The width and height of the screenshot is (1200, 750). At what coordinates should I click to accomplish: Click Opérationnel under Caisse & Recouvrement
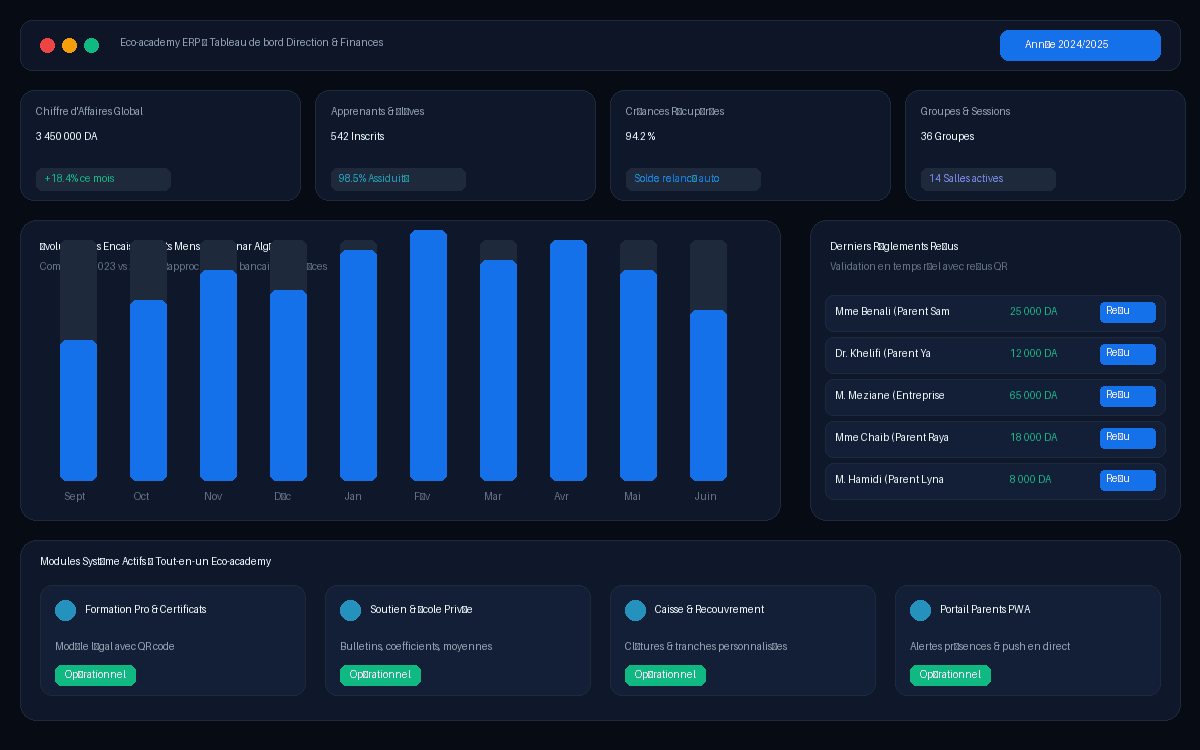click(665, 675)
